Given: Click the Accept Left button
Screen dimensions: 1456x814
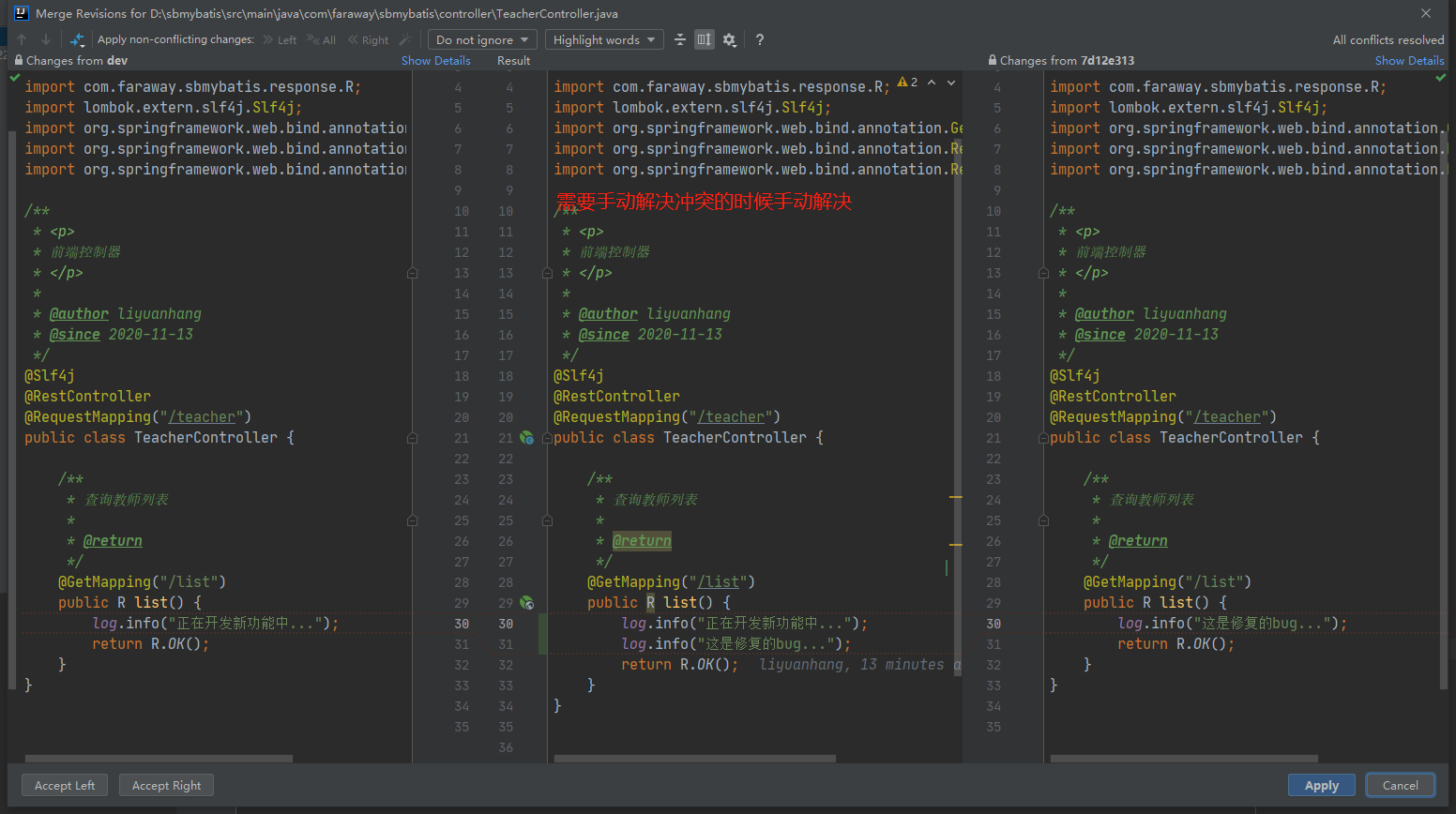Looking at the screenshot, I should coord(64,785).
